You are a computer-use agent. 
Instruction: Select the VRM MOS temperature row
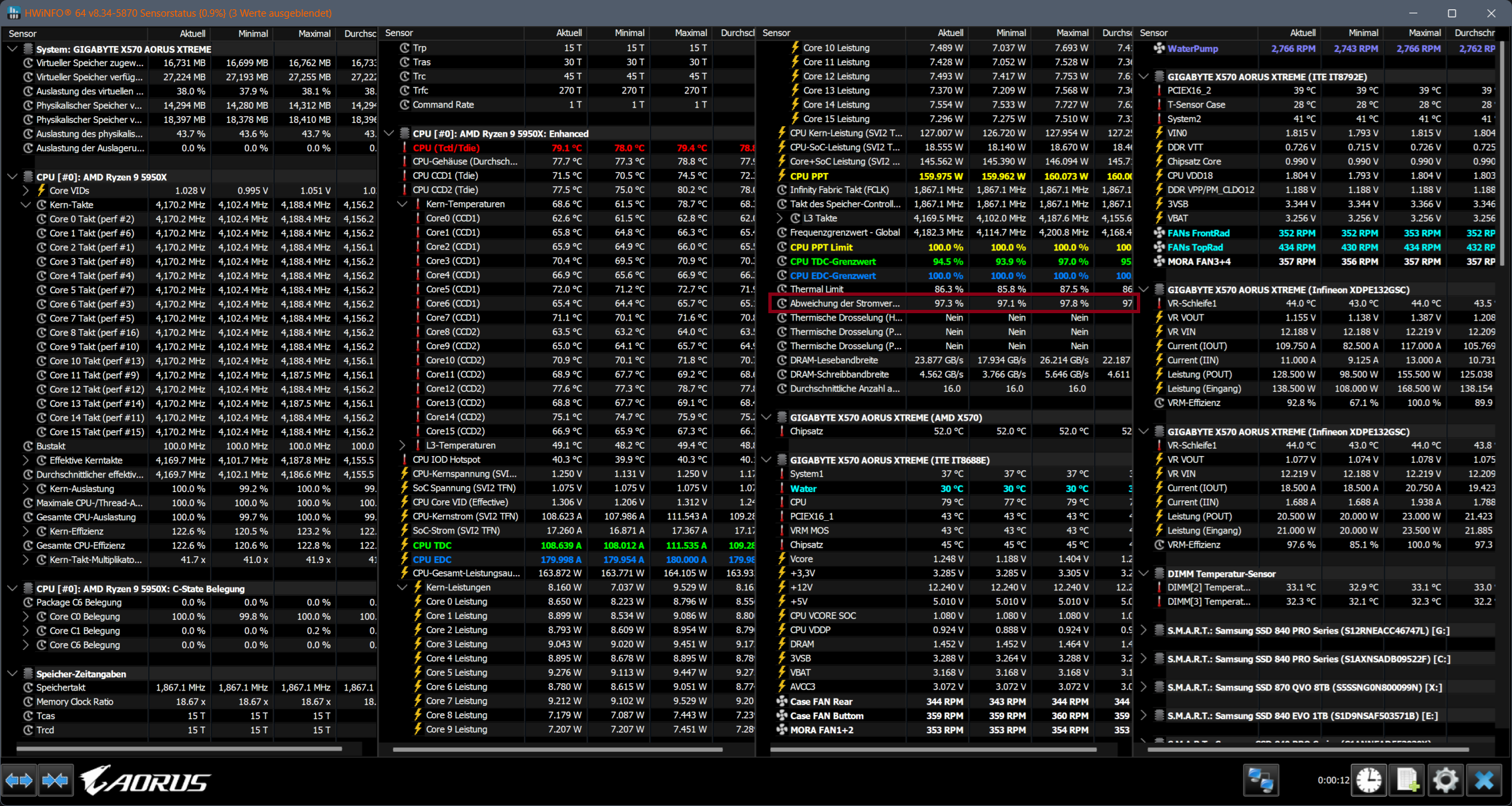coord(945,530)
